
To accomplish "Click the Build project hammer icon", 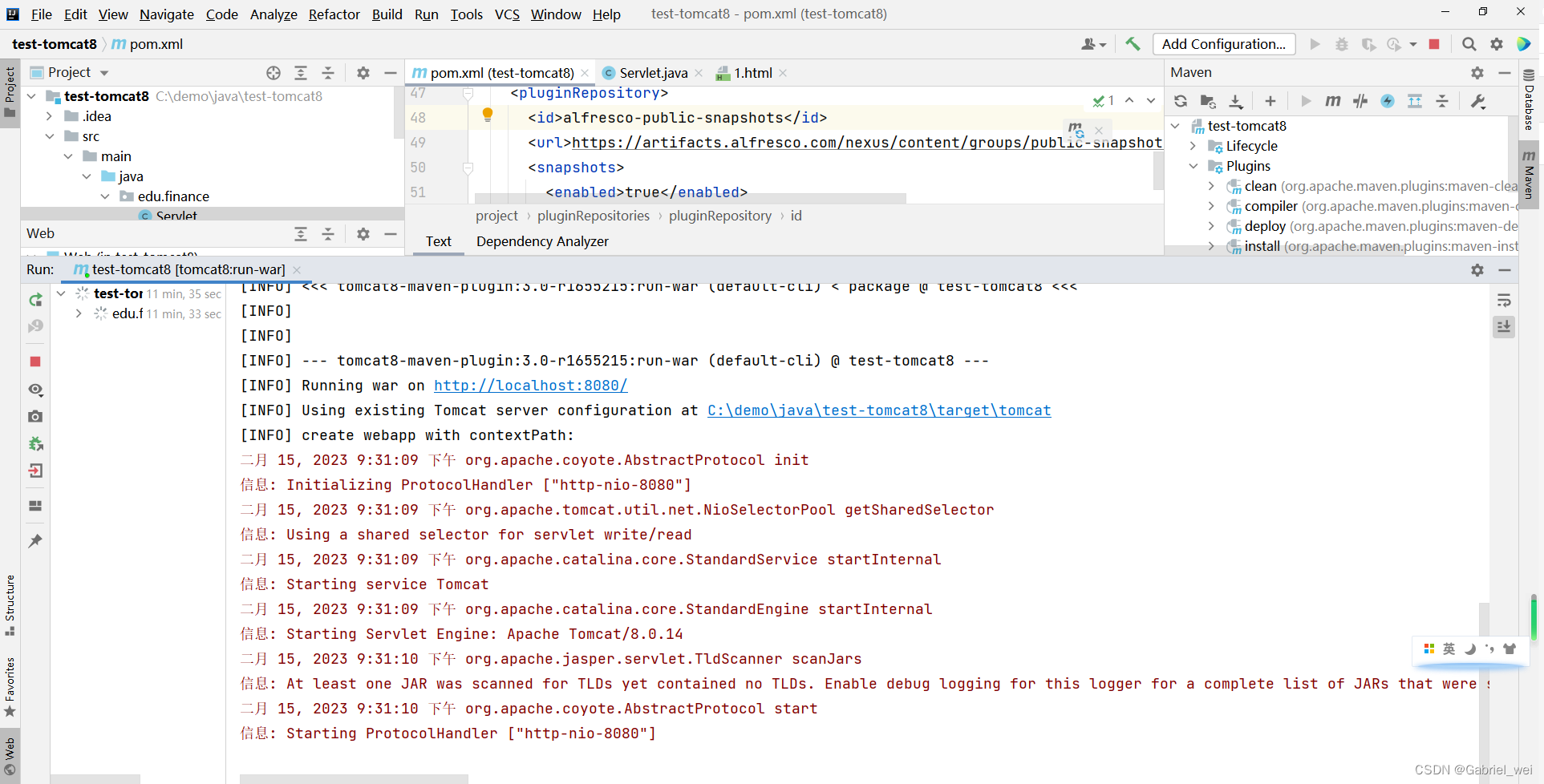I will coord(1133,44).
